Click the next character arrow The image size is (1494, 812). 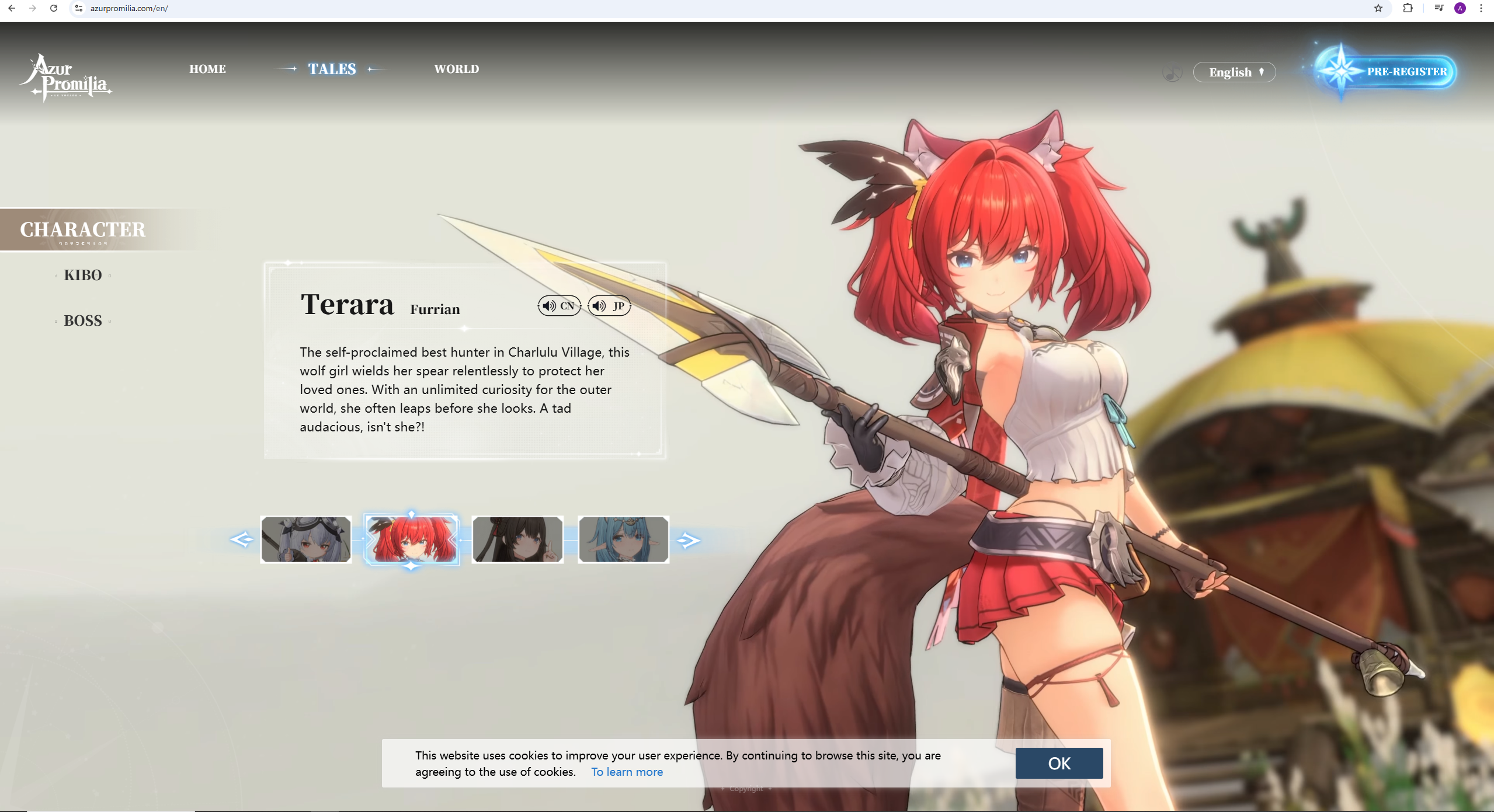(x=688, y=540)
